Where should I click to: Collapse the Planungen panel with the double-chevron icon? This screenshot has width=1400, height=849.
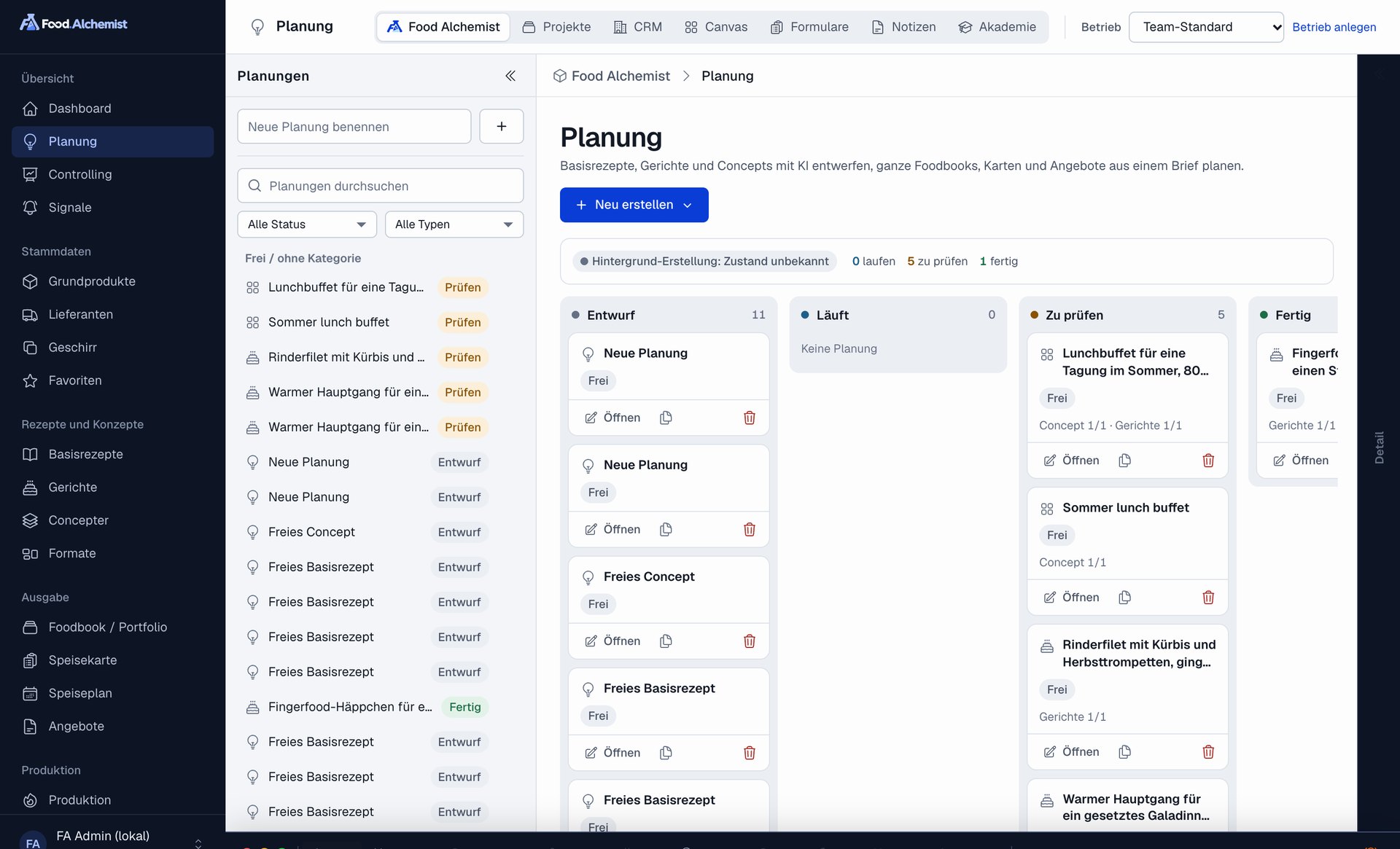(510, 76)
